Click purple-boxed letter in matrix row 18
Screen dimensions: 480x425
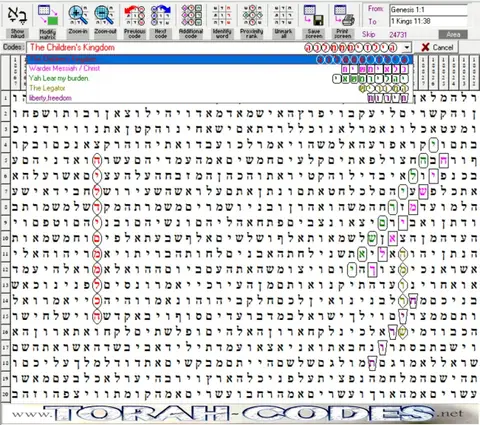pos(373,363)
